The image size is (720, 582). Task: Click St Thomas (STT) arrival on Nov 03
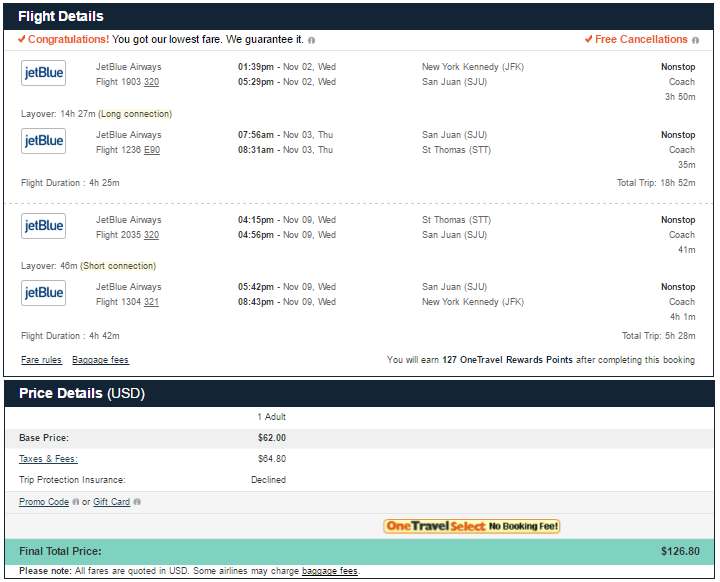click(x=456, y=150)
